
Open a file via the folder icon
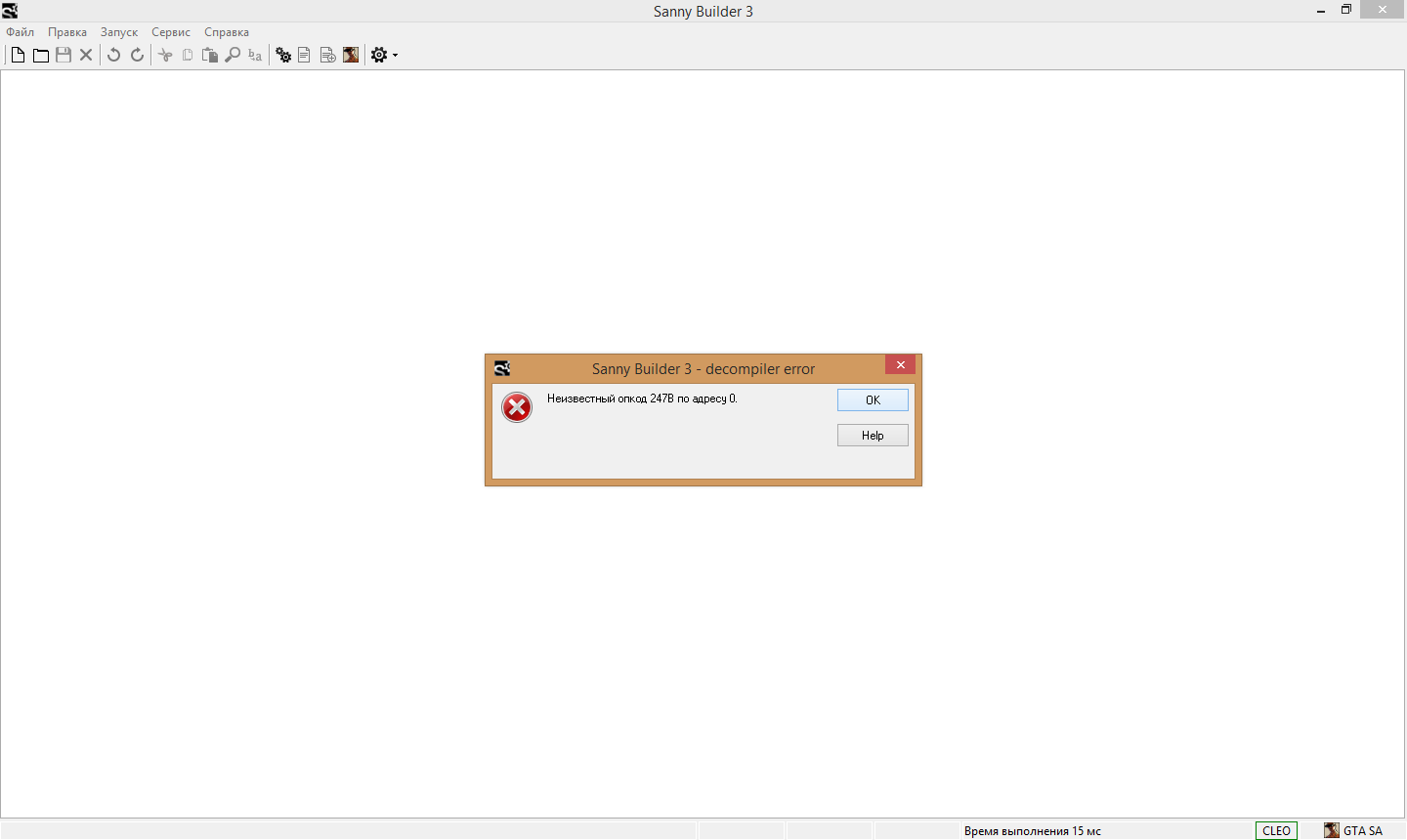(40, 55)
